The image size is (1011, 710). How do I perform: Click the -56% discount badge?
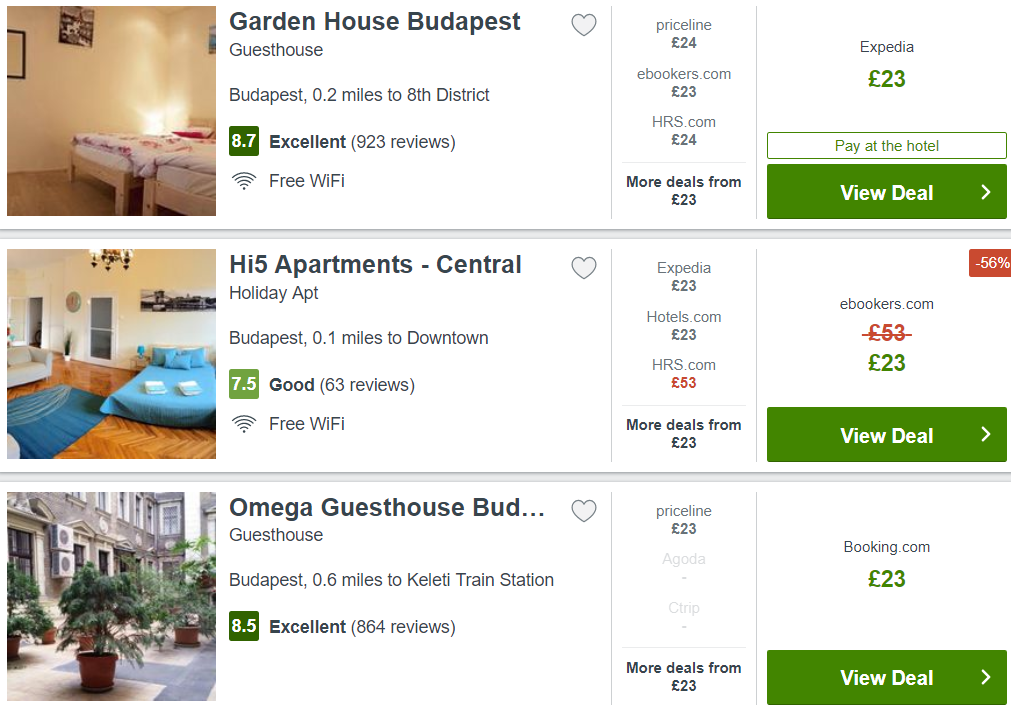pos(990,263)
